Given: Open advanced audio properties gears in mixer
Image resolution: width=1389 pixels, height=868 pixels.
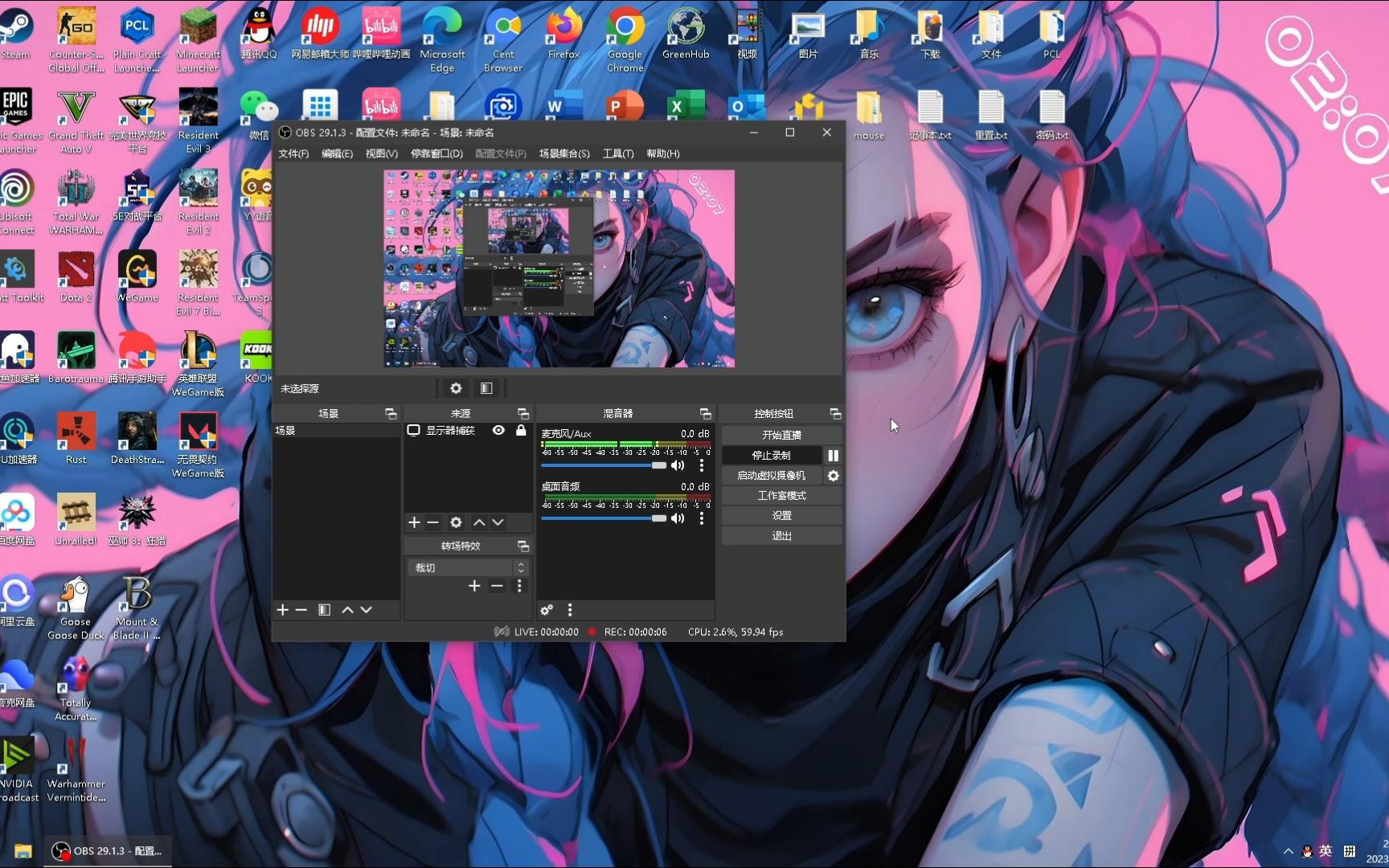Looking at the screenshot, I should coord(547,610).
